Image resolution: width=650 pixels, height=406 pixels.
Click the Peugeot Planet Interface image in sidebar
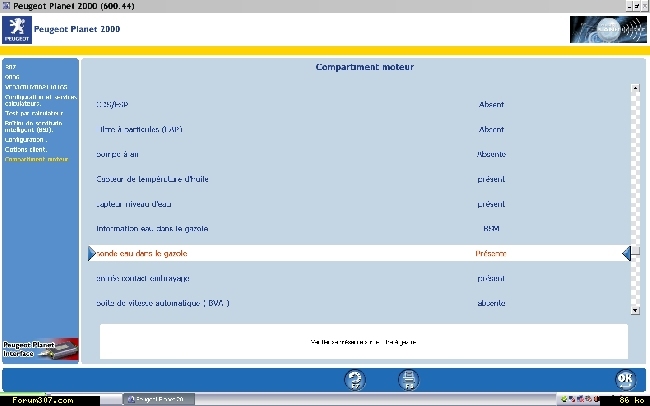point(40,349)
